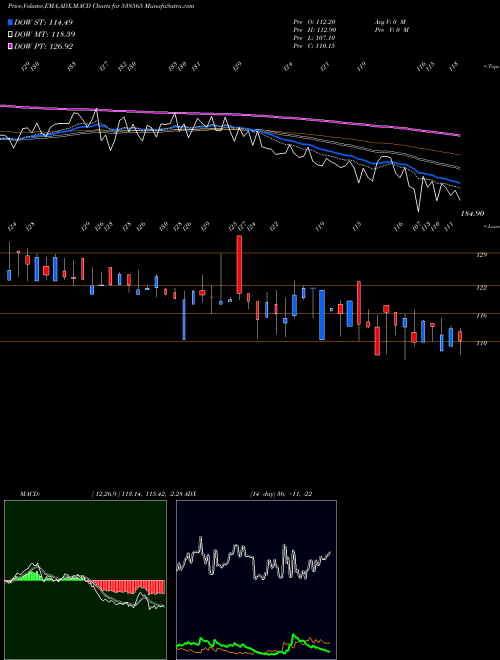Open the dark blue ADX indicator panel
500x660 pixels.
click(x=256, y=580)
